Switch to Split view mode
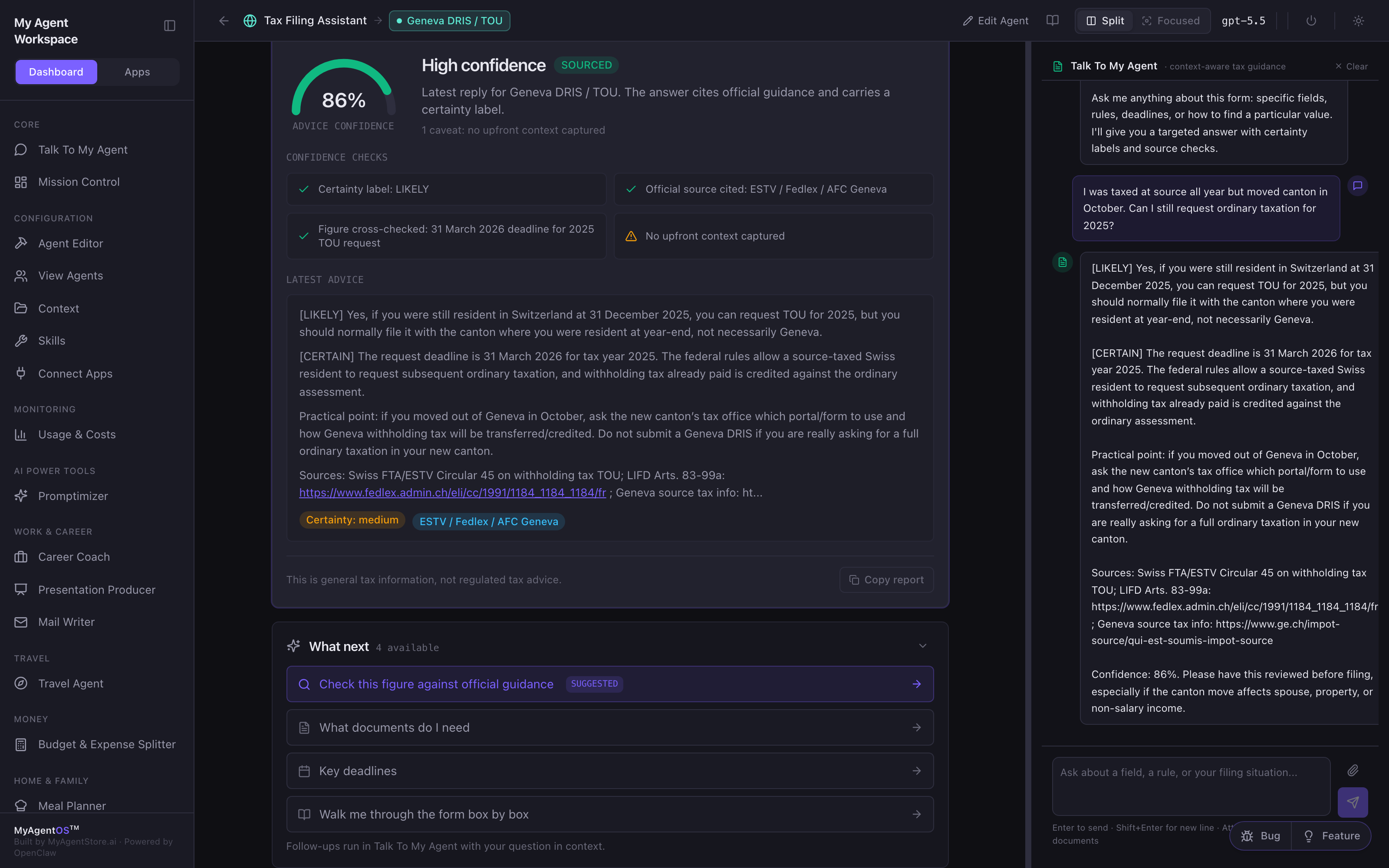The width and height of the screenshot is (1389, 868). pos(1105,21)
